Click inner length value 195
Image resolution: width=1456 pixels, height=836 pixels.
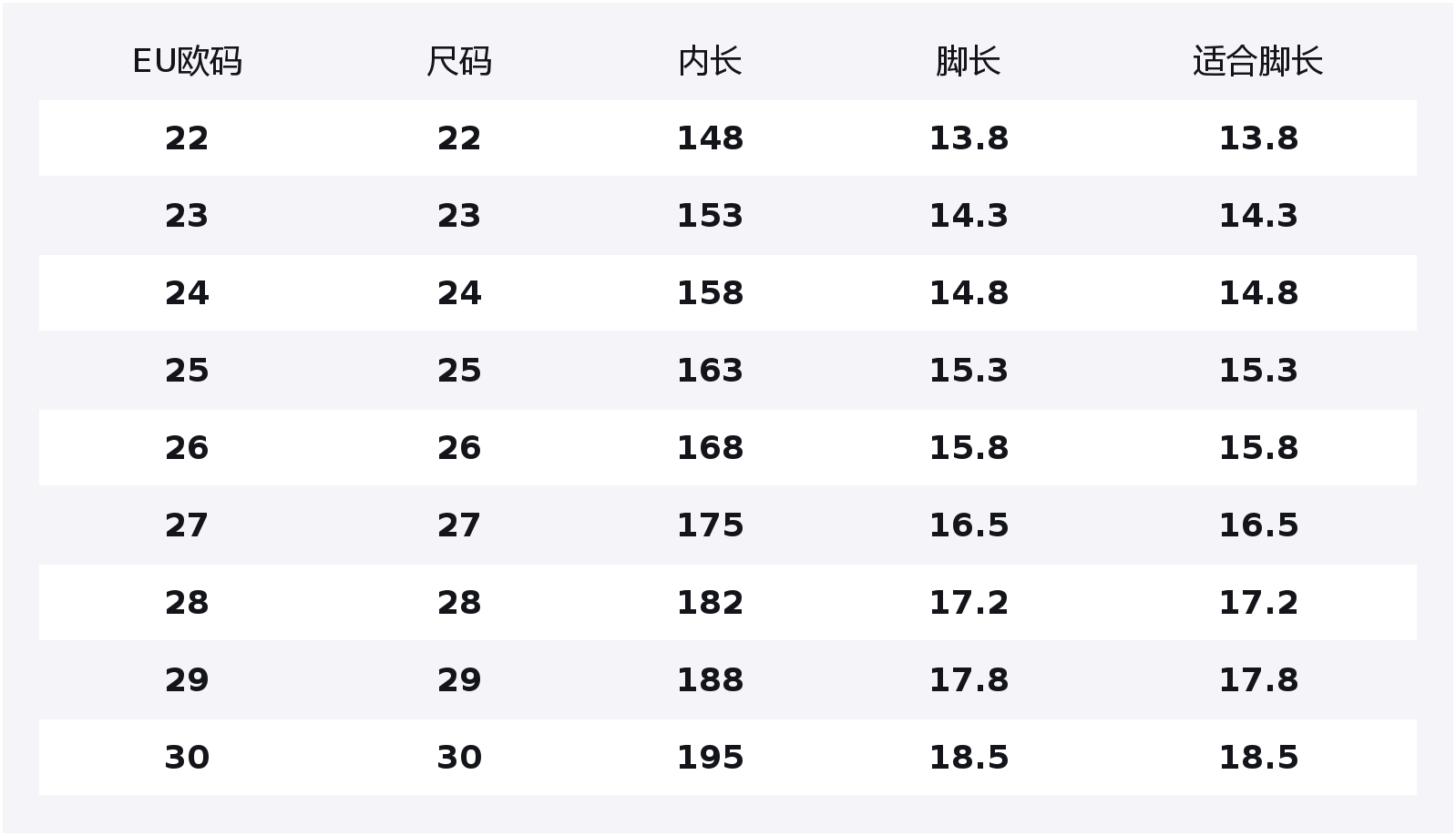[710, 758]
